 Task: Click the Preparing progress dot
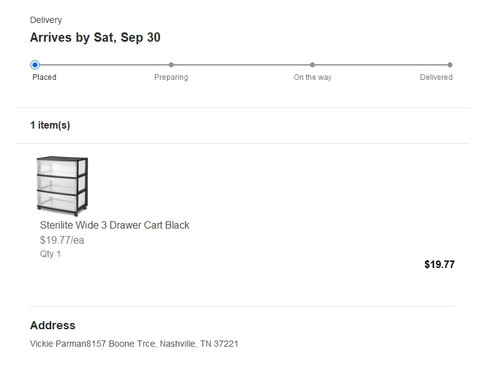click(171, 65)
